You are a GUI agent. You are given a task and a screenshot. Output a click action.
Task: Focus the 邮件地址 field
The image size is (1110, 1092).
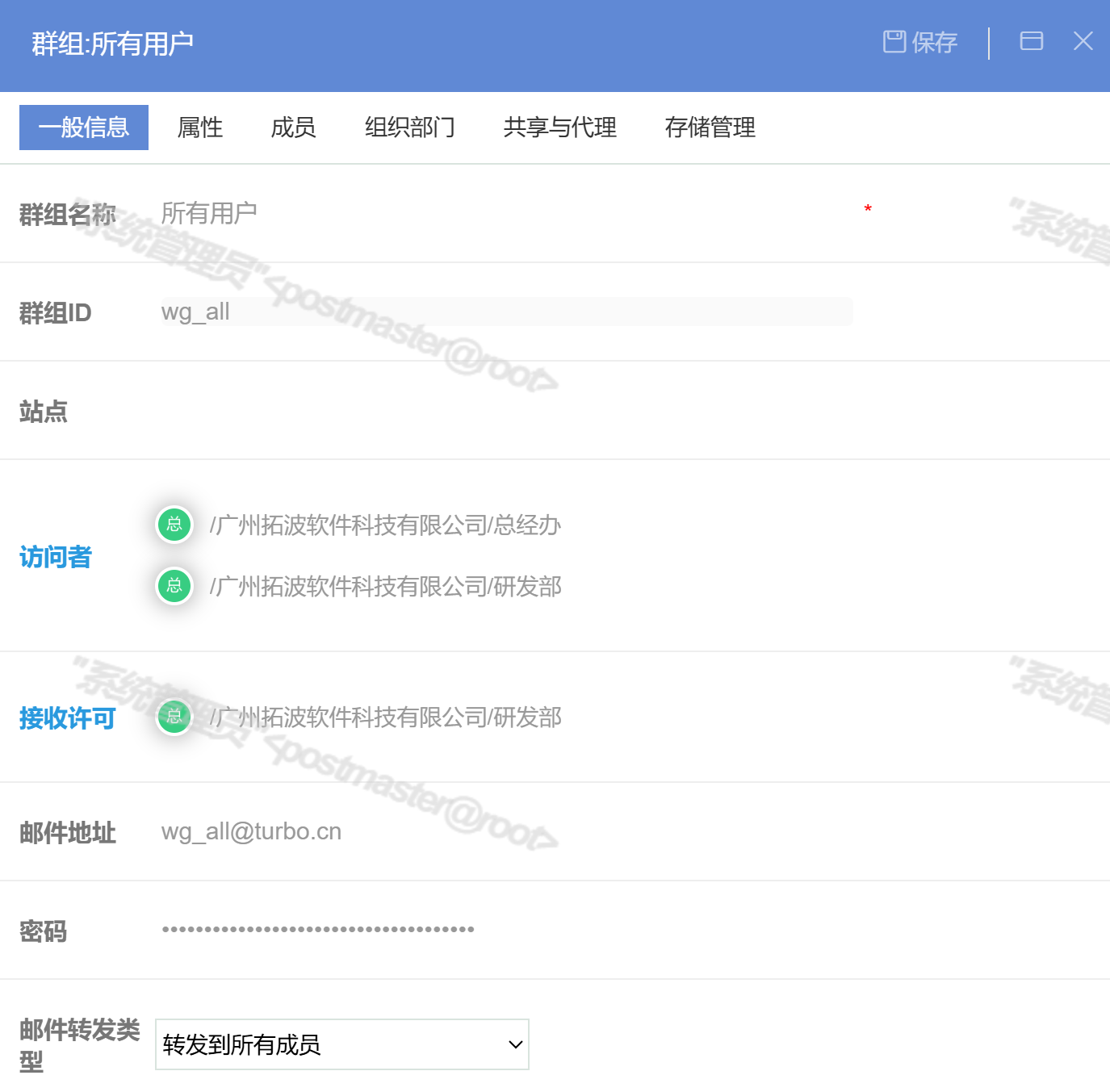click(507, 831)
